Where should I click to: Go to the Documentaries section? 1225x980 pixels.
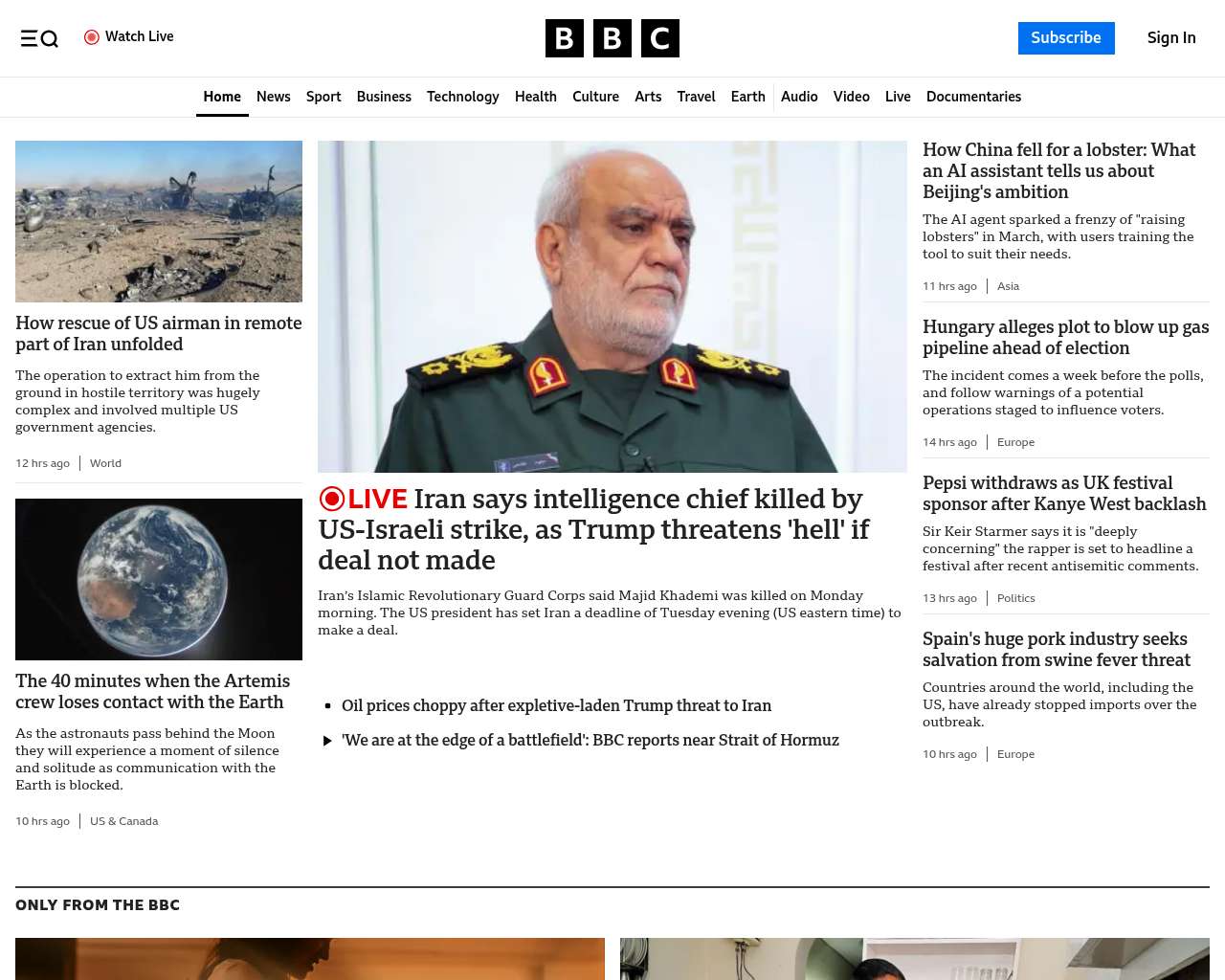973,97
